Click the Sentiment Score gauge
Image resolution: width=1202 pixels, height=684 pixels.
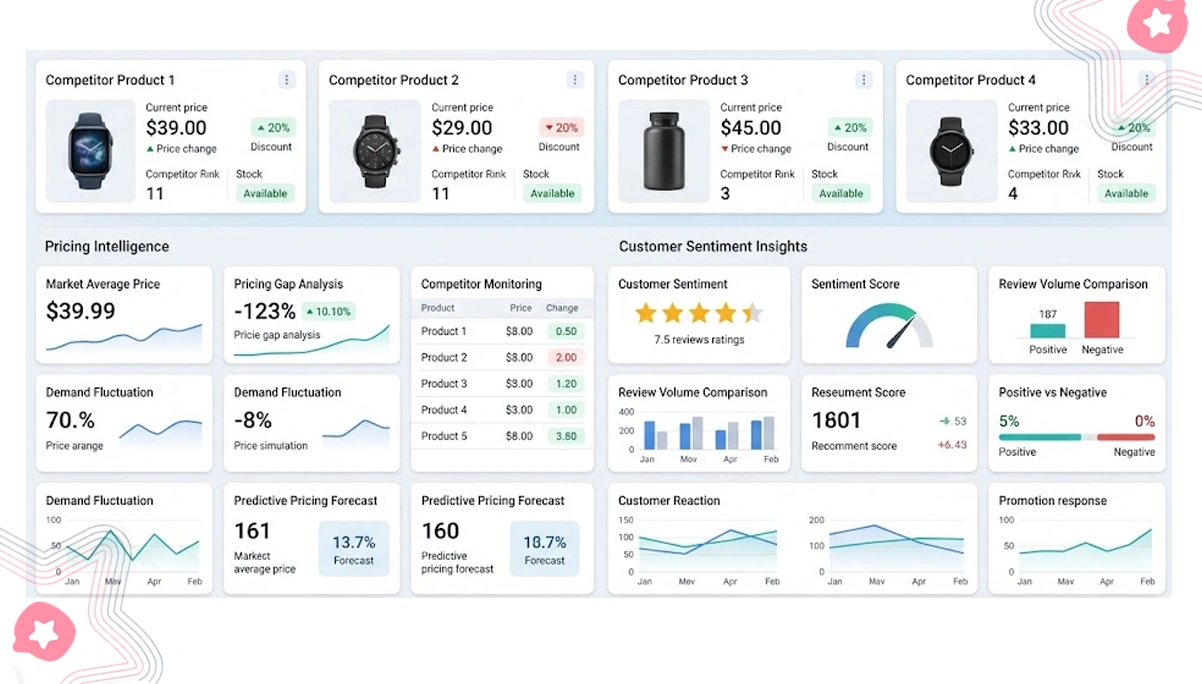[889, 326]
